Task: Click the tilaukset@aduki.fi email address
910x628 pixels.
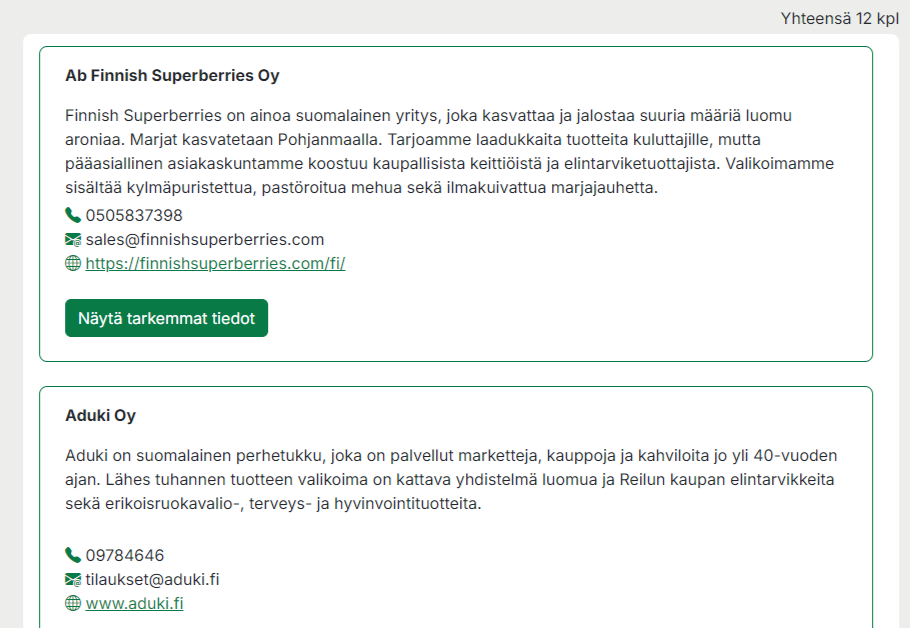Action: point(152,579)
